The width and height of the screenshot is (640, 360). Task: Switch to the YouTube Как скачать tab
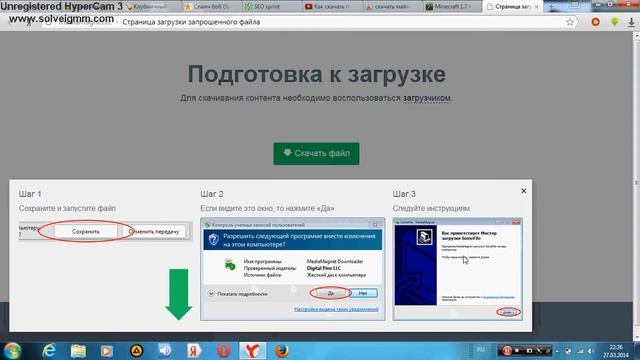pos(331,7)
